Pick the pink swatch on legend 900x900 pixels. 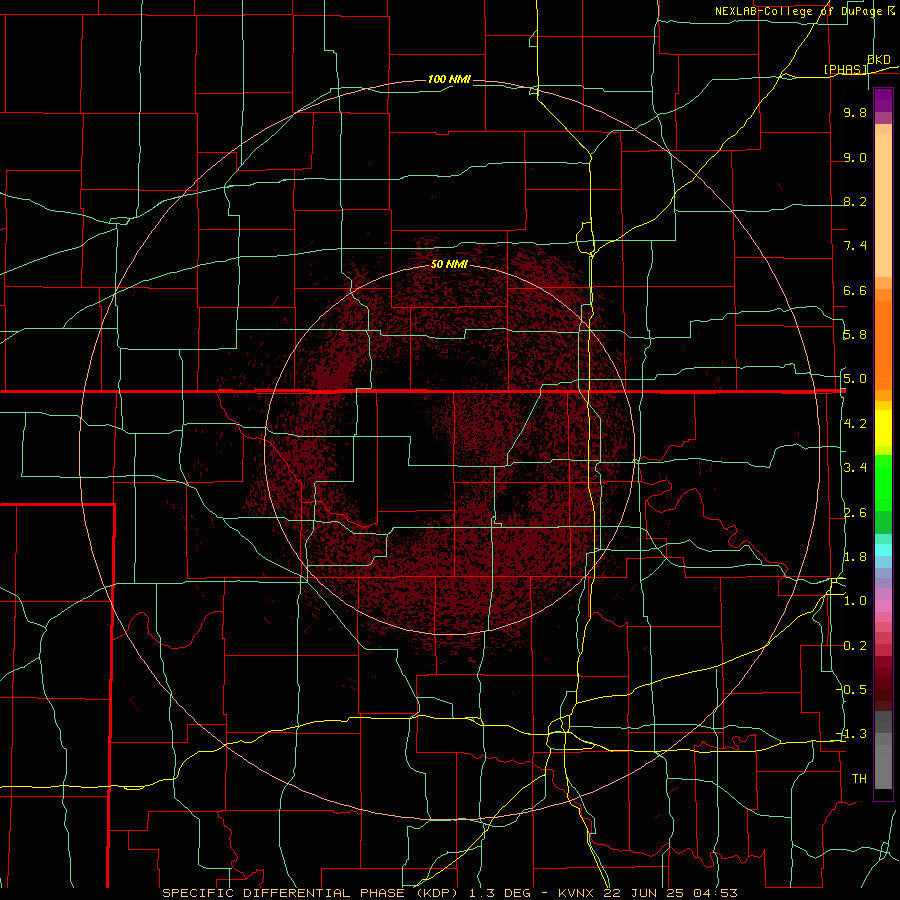(x=883, y=606)
